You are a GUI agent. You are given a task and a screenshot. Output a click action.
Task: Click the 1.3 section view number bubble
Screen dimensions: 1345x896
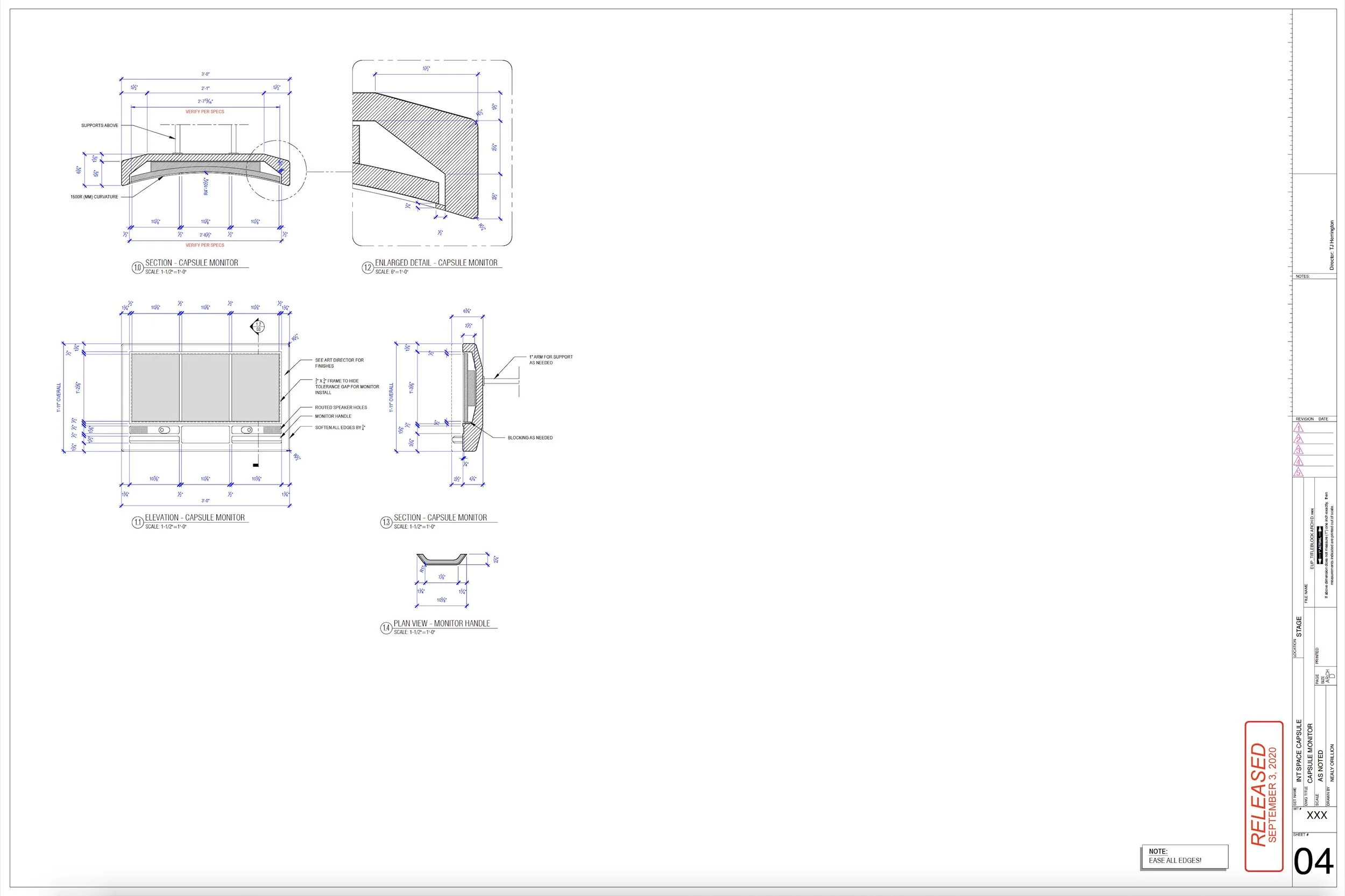386,522
